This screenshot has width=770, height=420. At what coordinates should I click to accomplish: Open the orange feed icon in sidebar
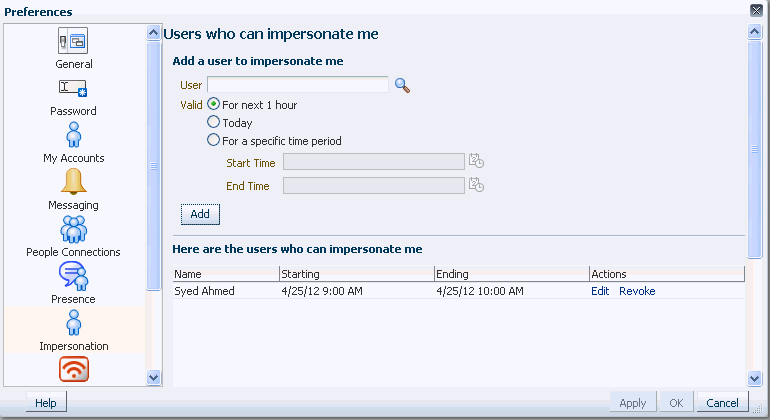tap(74, 369)
